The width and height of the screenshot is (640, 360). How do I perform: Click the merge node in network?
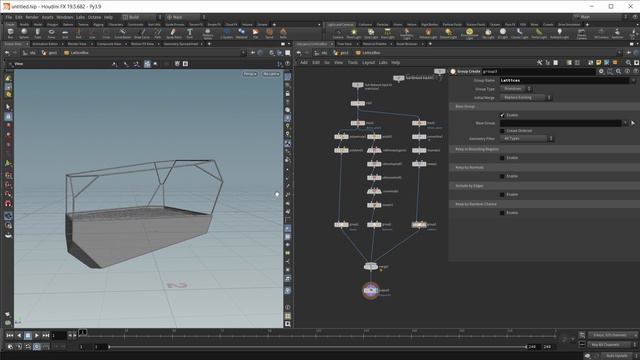click(371, 267)
